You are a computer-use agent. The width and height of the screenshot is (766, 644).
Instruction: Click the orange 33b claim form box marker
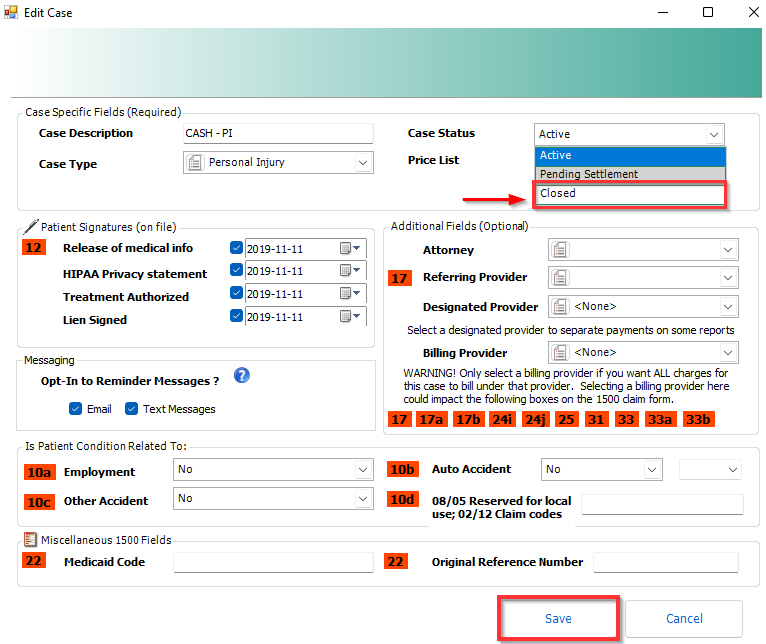click(x=697, y=420)
